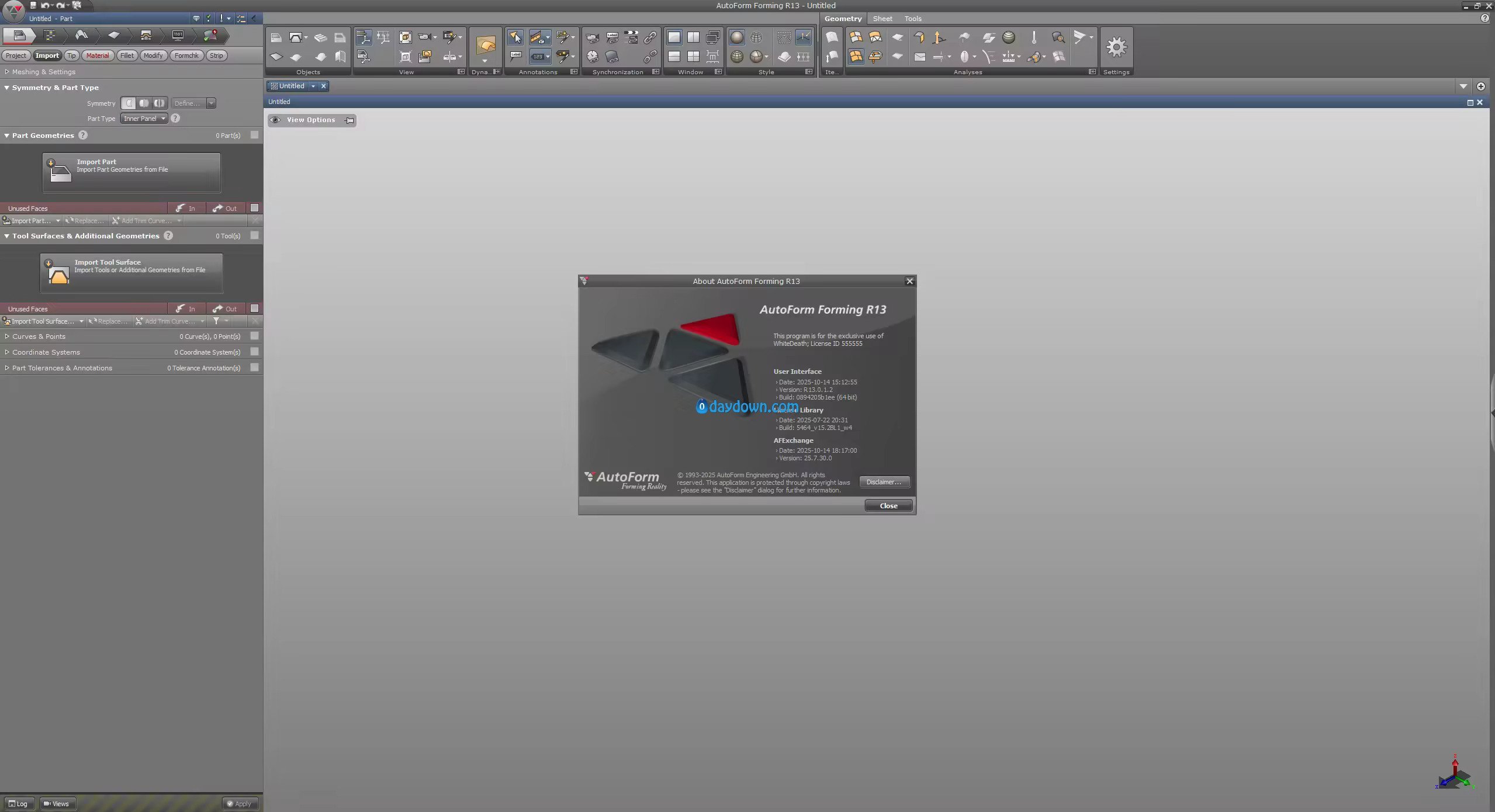
Task: Toggle the Curves & Points checkbox
Action: (254, 336)
